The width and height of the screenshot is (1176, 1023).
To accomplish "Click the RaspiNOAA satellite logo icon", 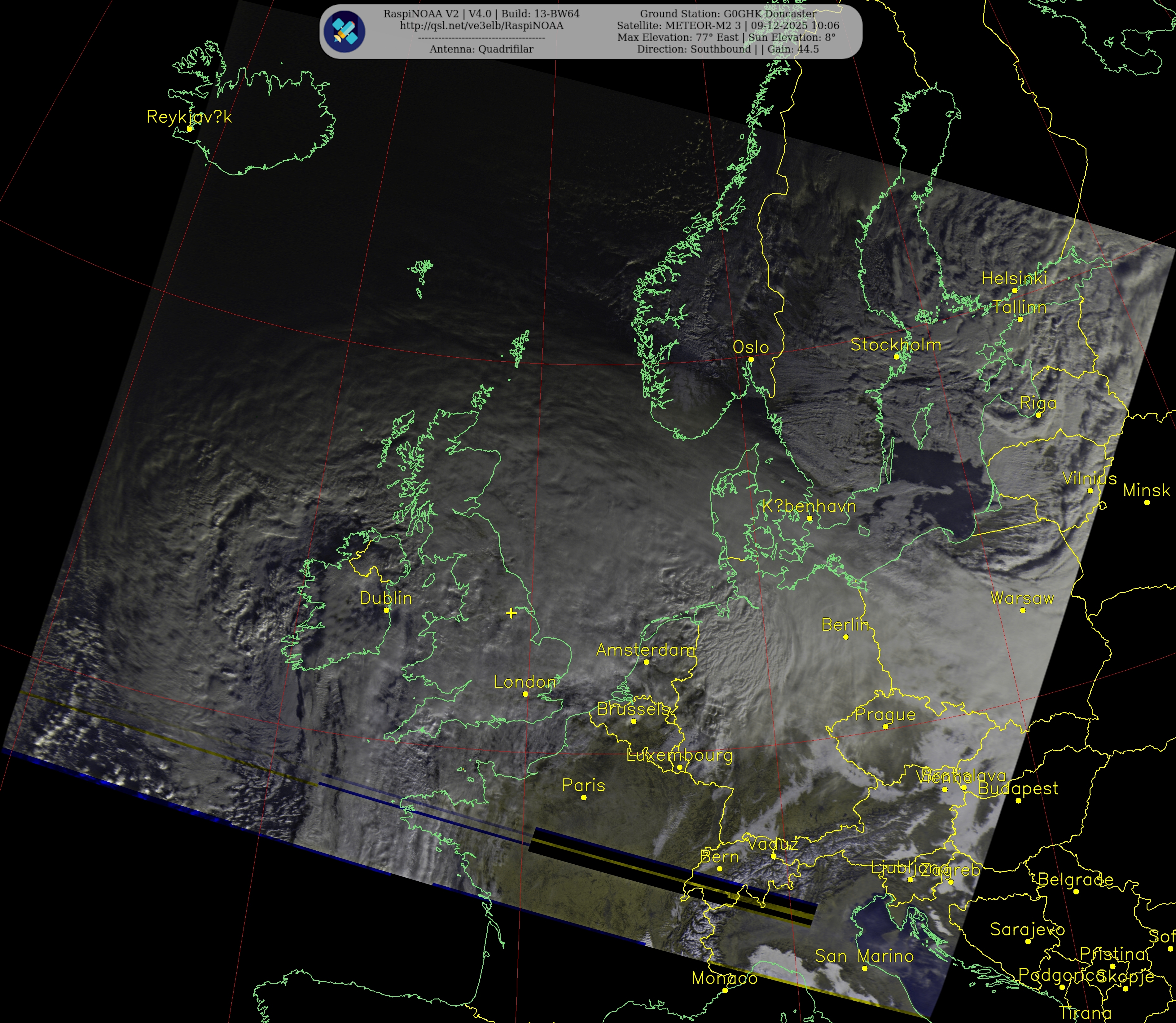I will (x=344, y=31).
